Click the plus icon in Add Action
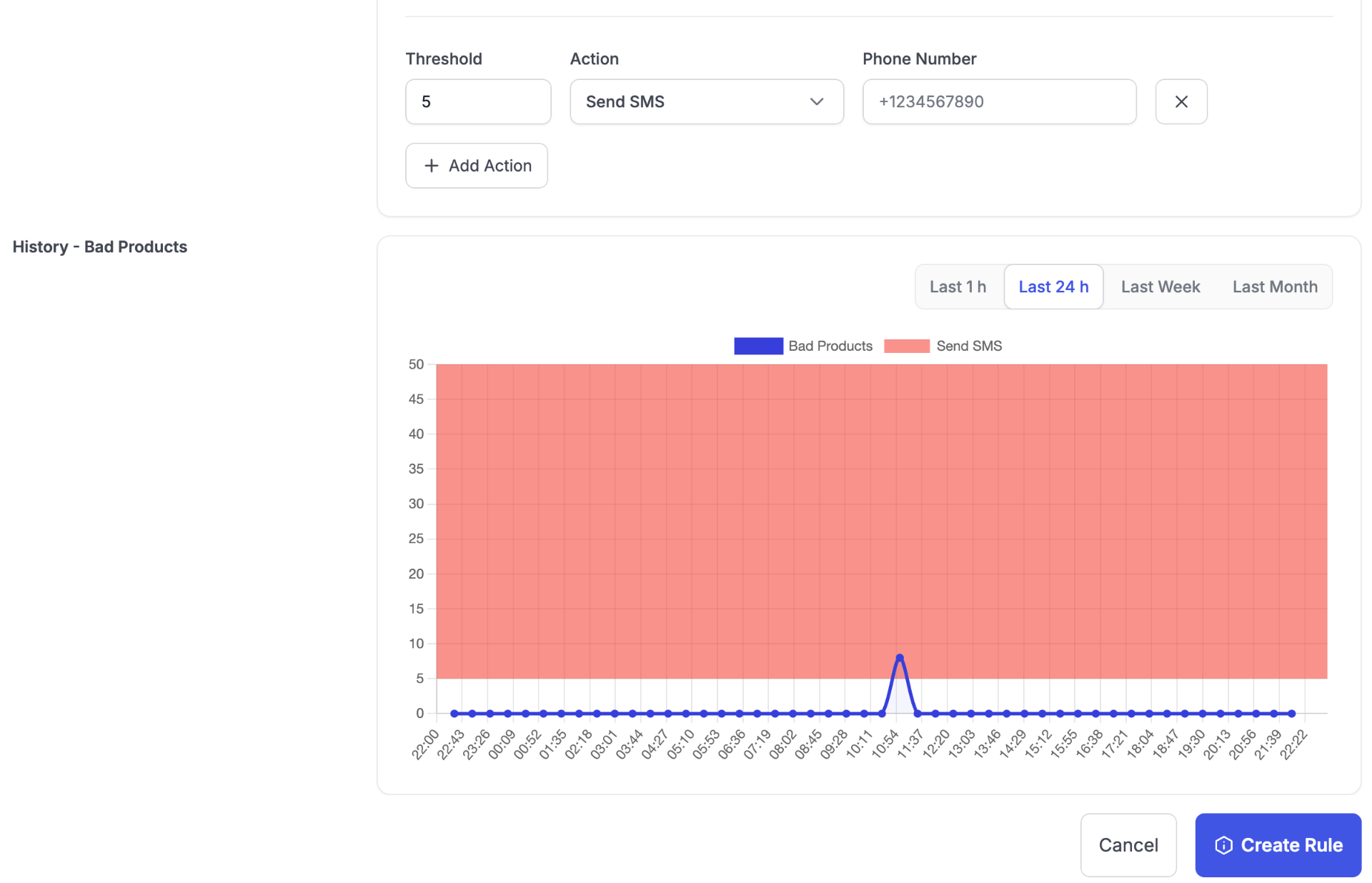The height and width of the screenshot is (883, 1372). pos(431,166)
